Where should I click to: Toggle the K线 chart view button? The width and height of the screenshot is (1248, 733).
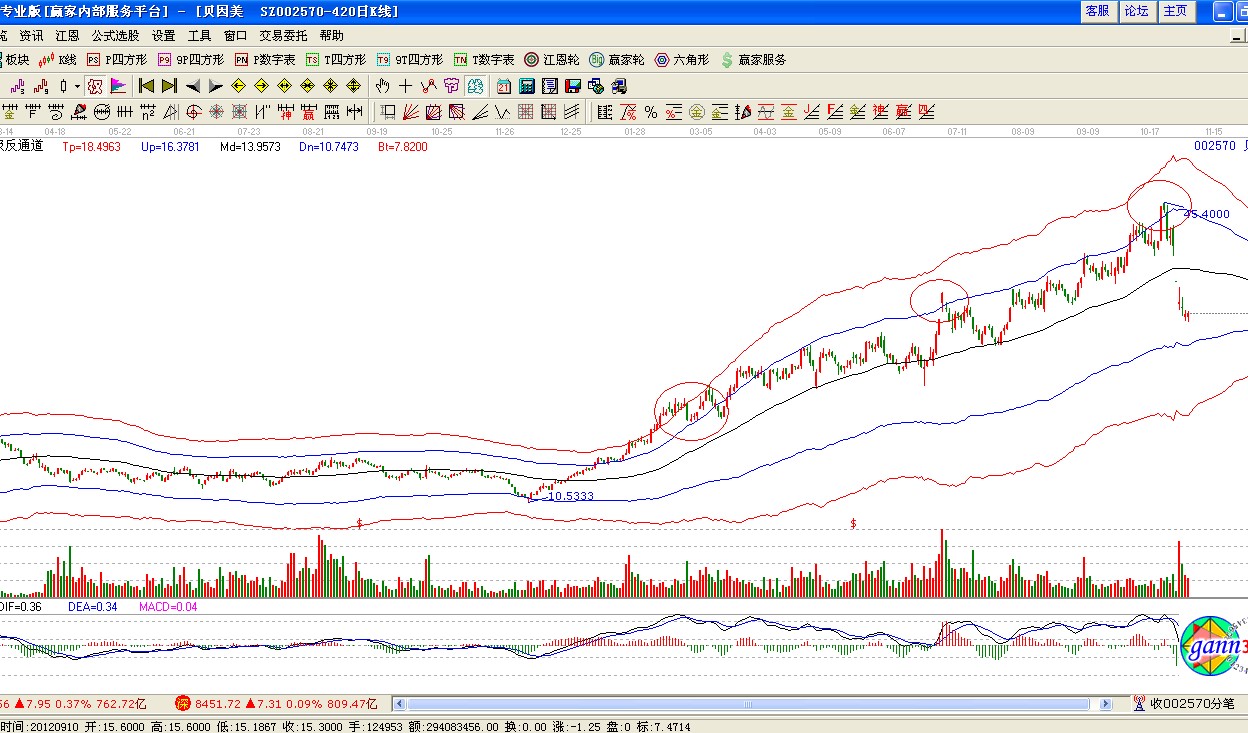click(58, 60)
